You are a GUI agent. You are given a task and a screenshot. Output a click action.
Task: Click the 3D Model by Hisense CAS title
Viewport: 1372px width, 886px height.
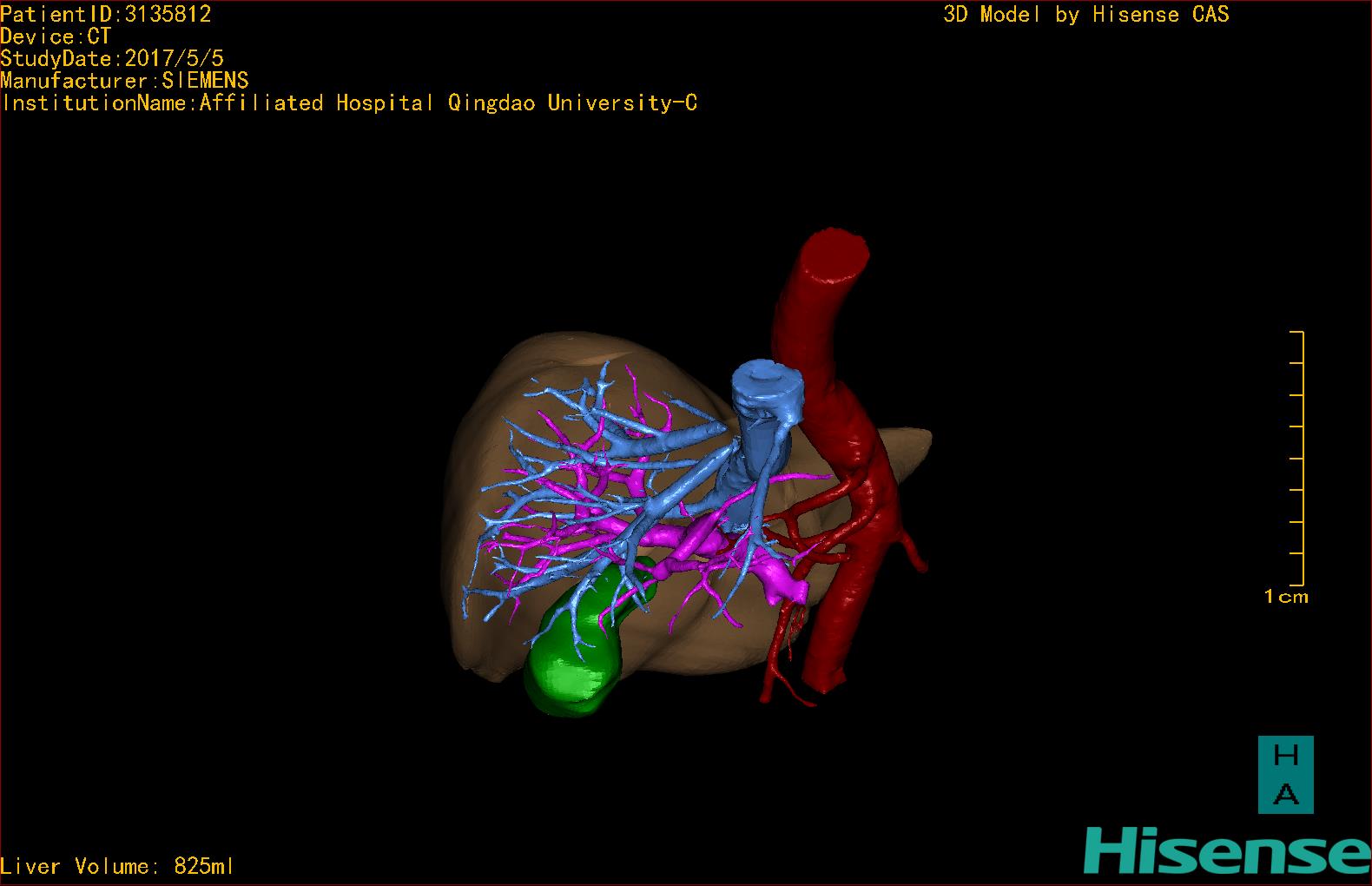pyautogui.click(x=1086, y=14)
